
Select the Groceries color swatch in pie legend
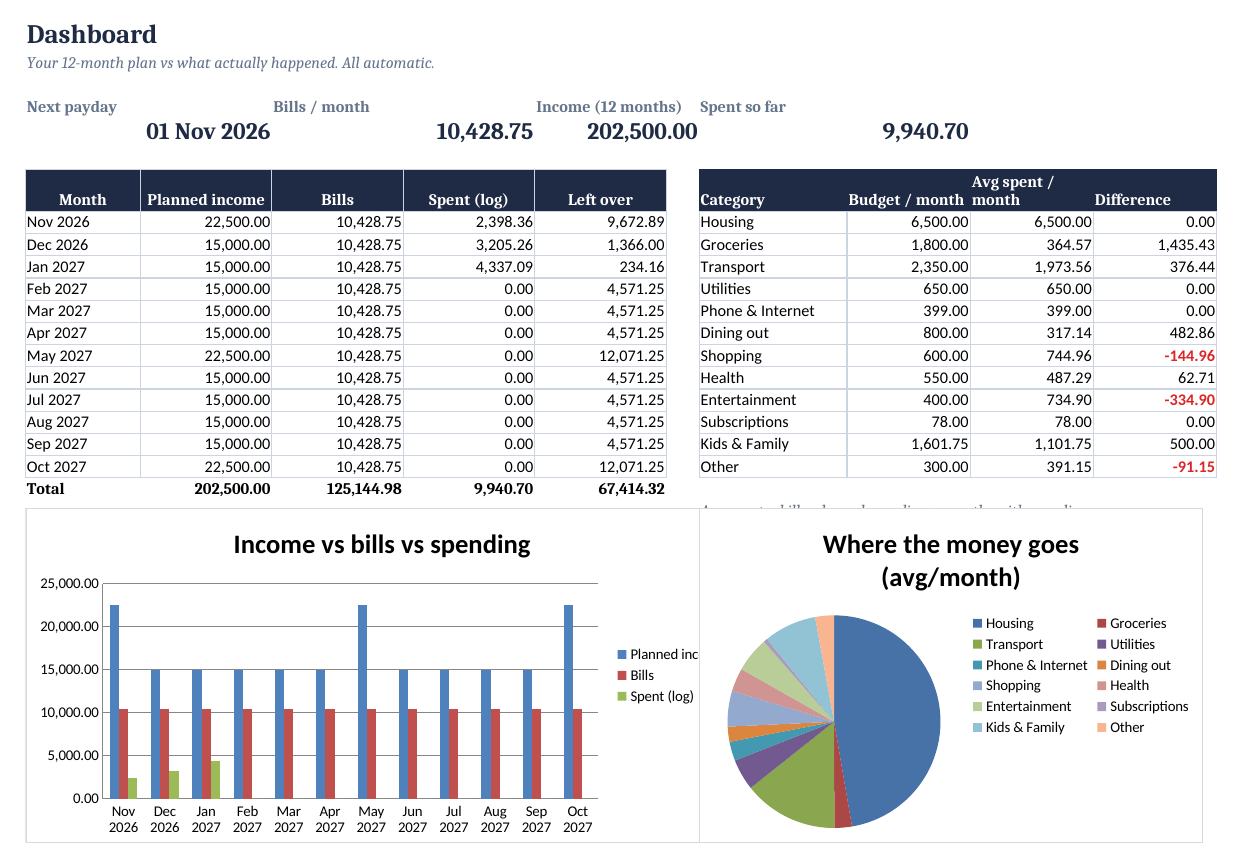(1102, 623)
